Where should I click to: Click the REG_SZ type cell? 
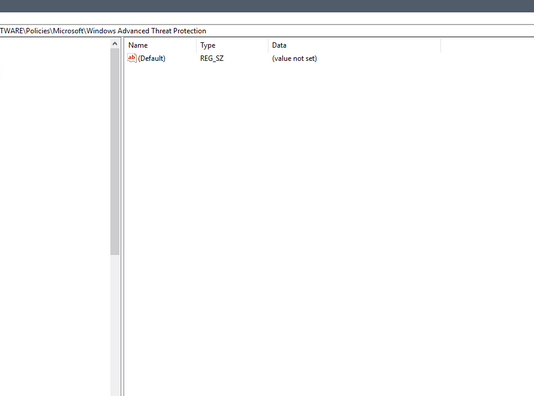pyautogui.click(x=212, y=58)
